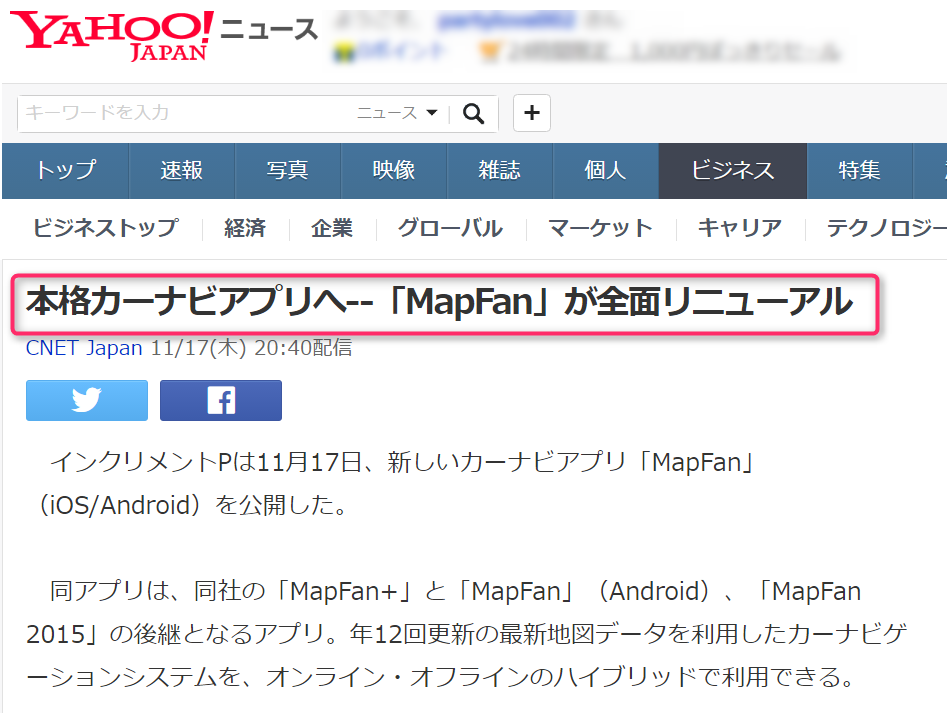Open the キャリア subcategory
This screenshot has width=947, height=713.
pos(740,228)
